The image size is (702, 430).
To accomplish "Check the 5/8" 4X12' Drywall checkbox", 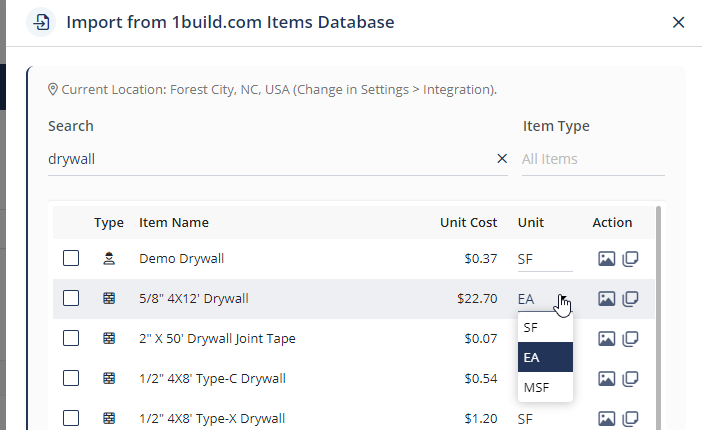I will [71, 298].
